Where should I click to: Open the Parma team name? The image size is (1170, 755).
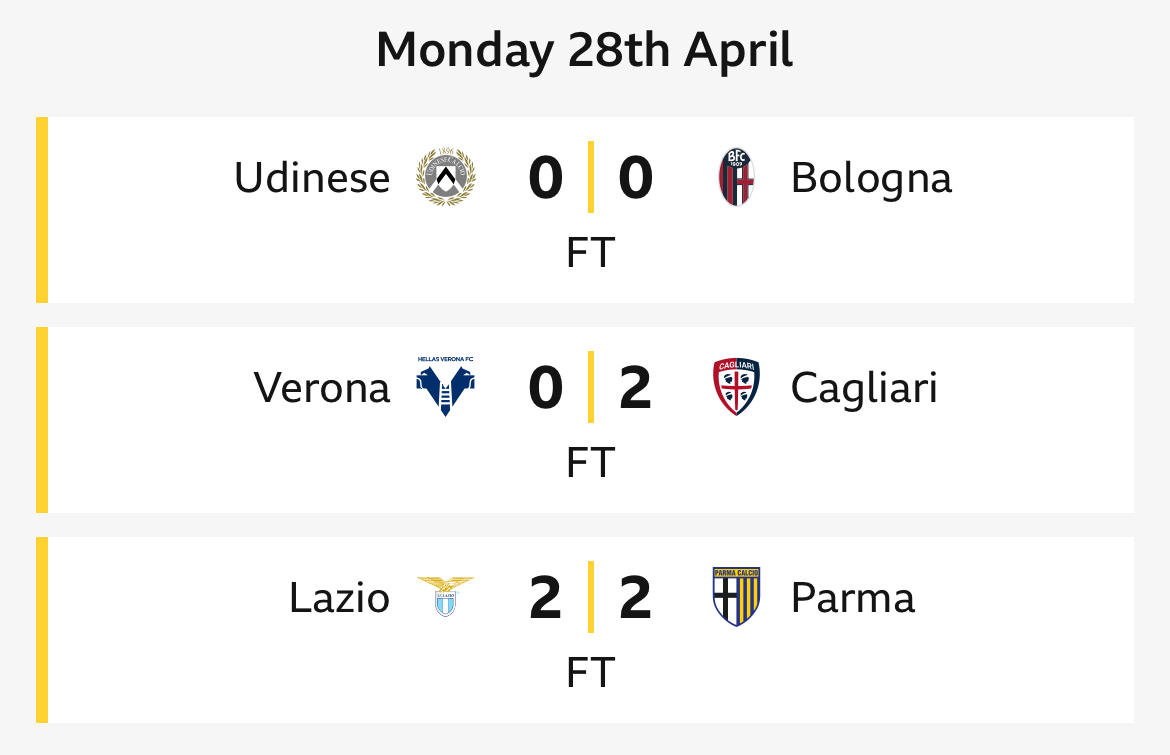(x=853, y=598)
